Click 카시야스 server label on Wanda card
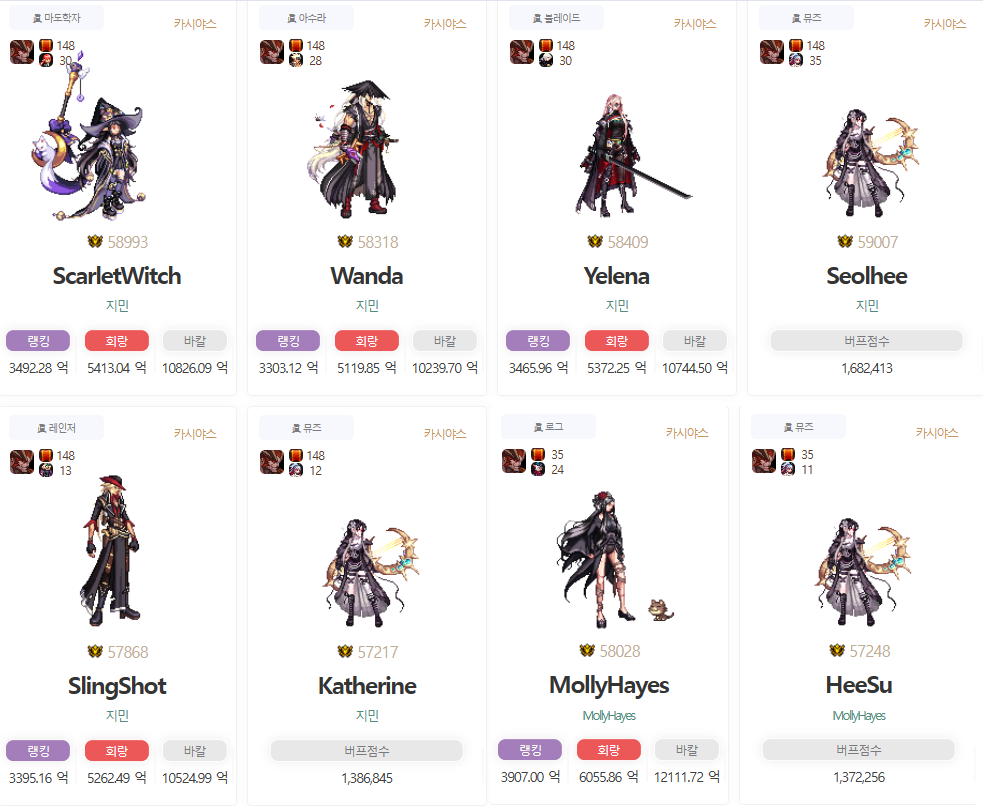The width and height of the screenshot is (983, 806). pyautogui.click(x=445, y=24)
